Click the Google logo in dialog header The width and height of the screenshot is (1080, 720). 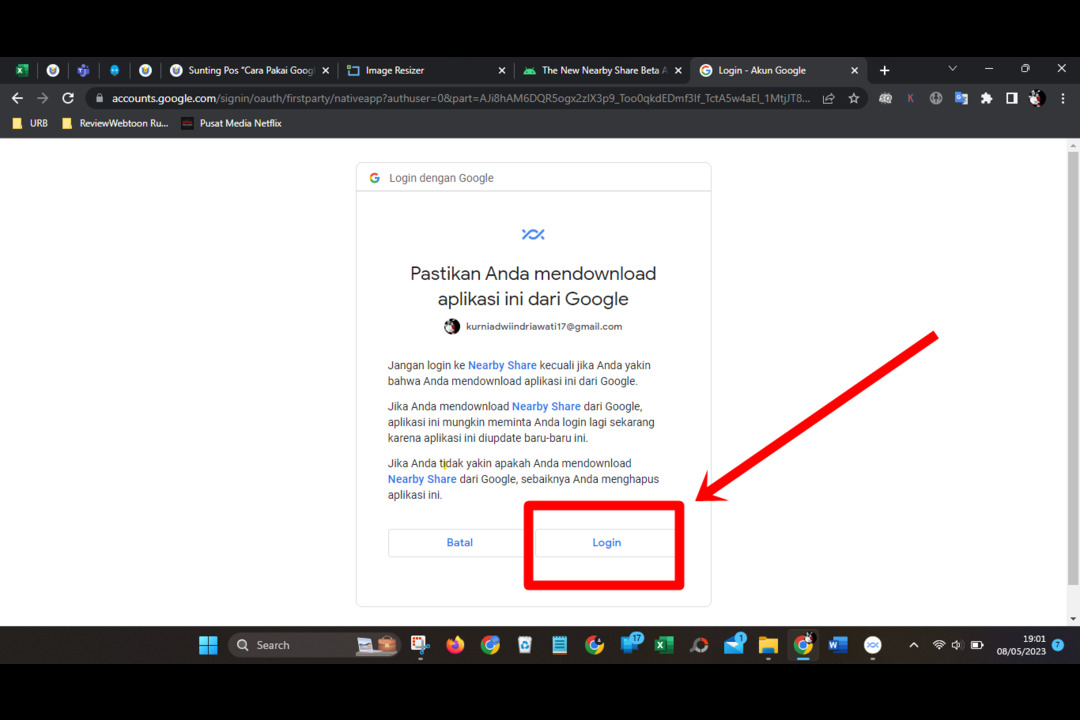[375, 178]
